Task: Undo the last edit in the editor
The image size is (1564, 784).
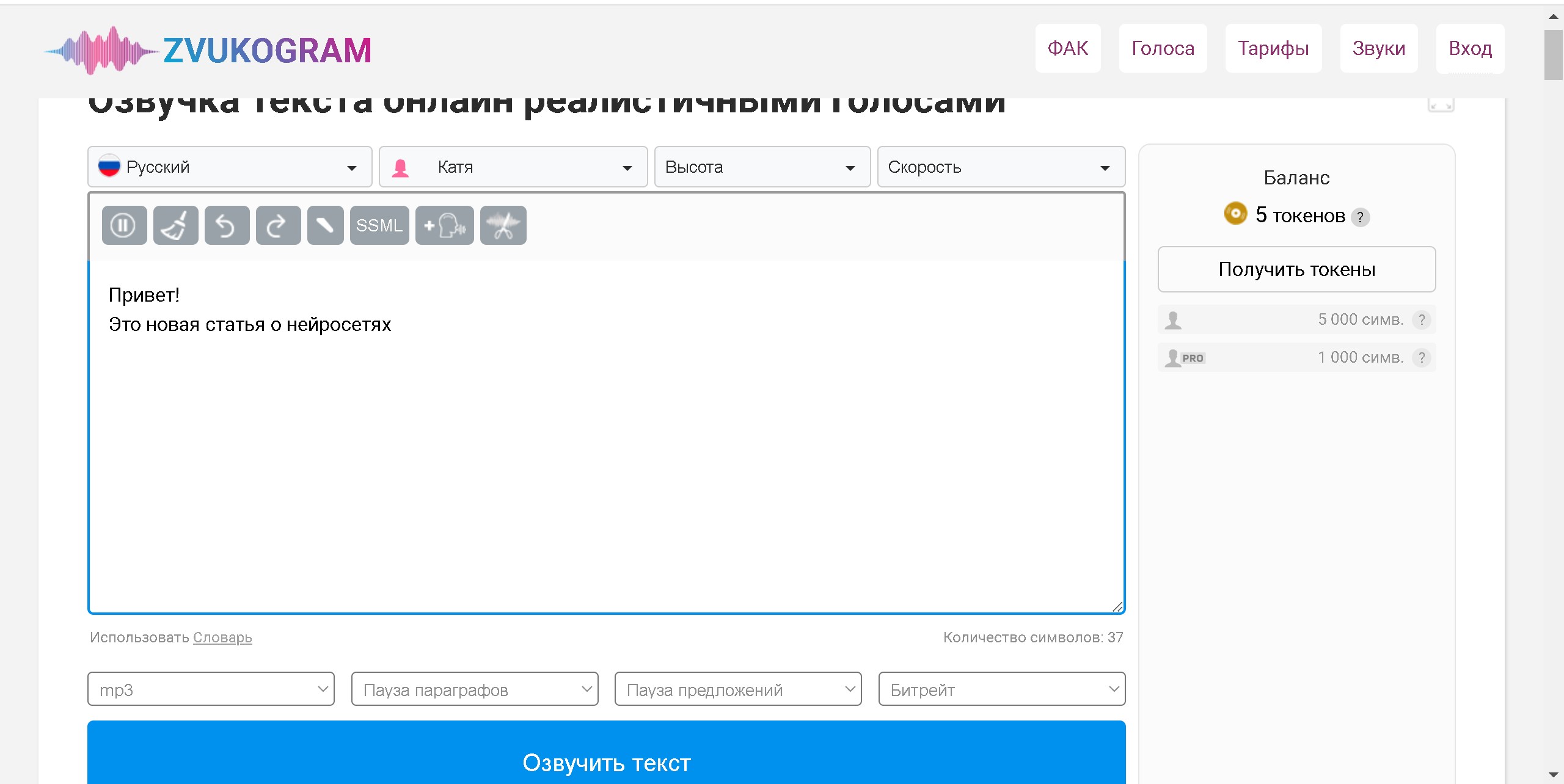Action: tap(227, 225)
